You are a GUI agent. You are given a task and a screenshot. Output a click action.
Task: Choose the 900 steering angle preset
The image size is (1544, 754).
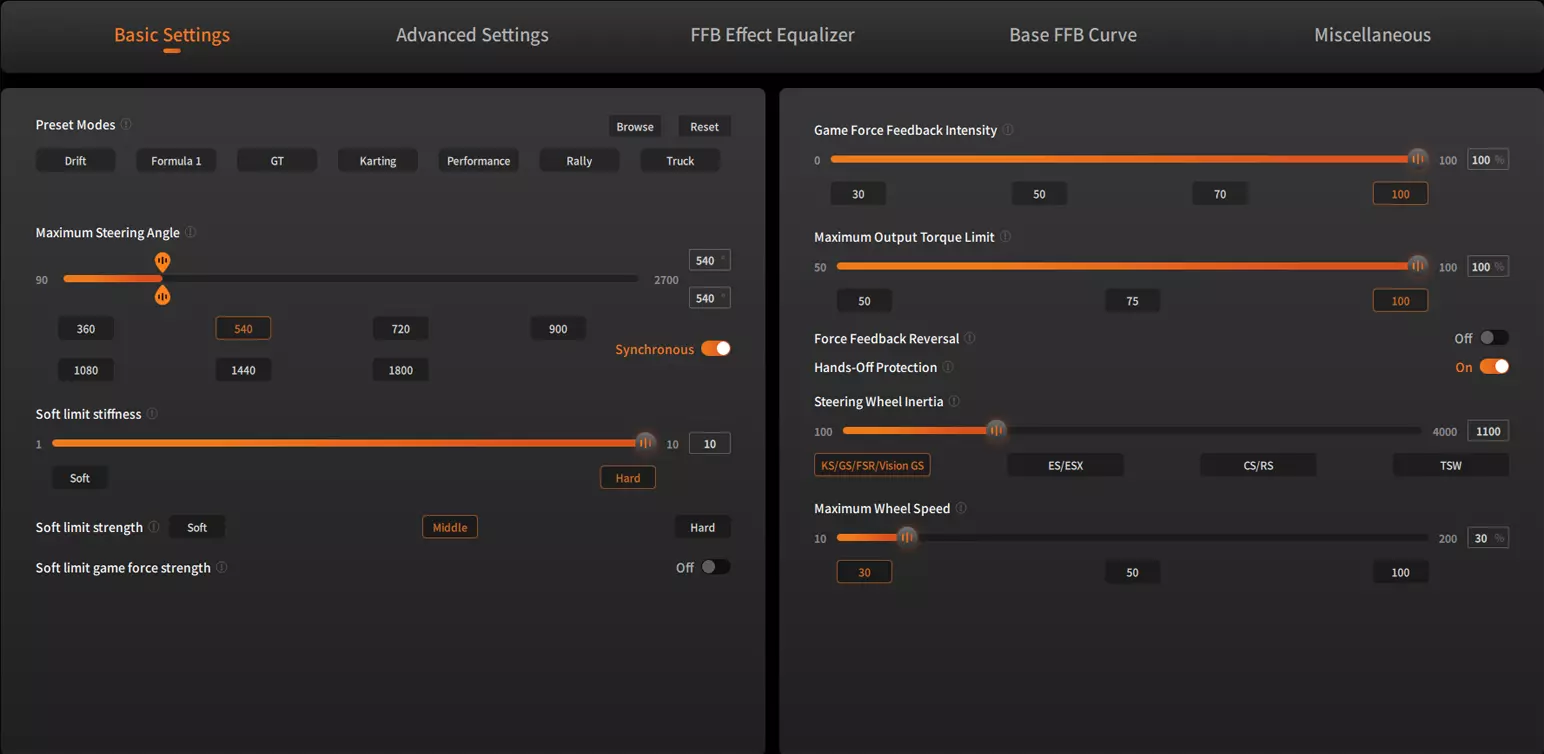pyautogui.click(x=558, y=329)
